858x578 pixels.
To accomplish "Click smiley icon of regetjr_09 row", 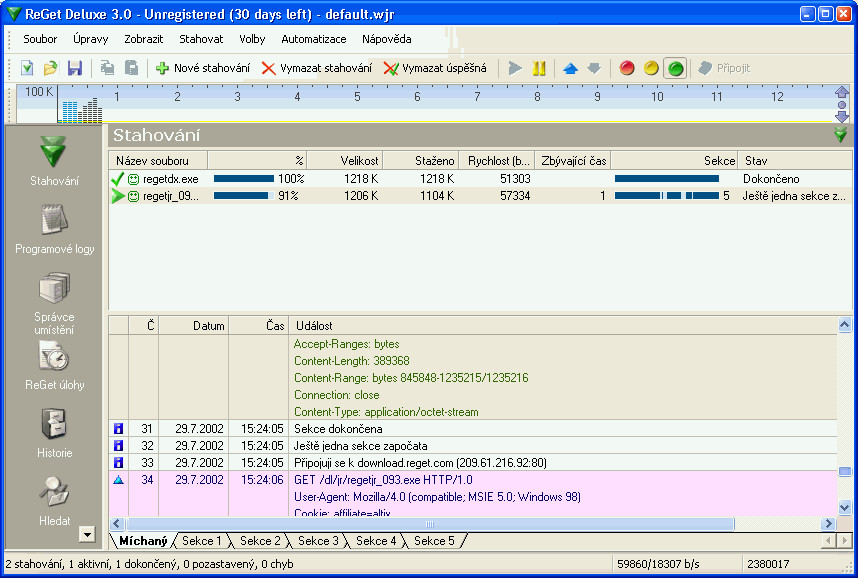I will [x=134, y=196].
